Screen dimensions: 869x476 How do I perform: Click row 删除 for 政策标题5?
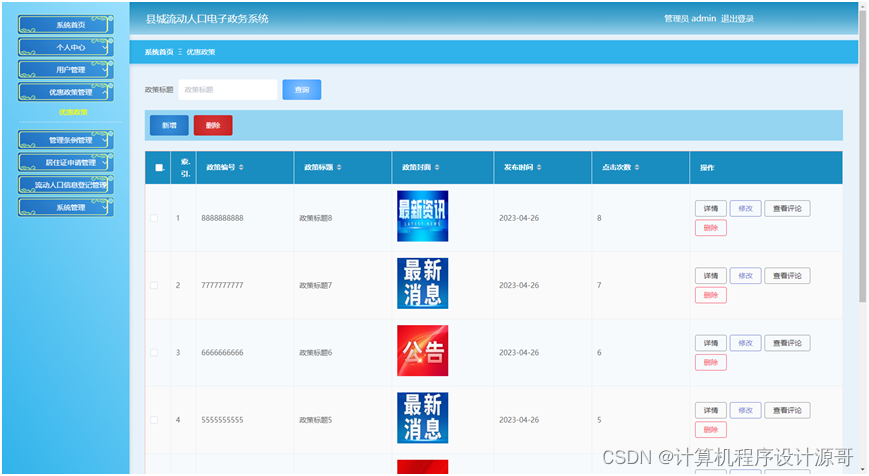(710, 430)
